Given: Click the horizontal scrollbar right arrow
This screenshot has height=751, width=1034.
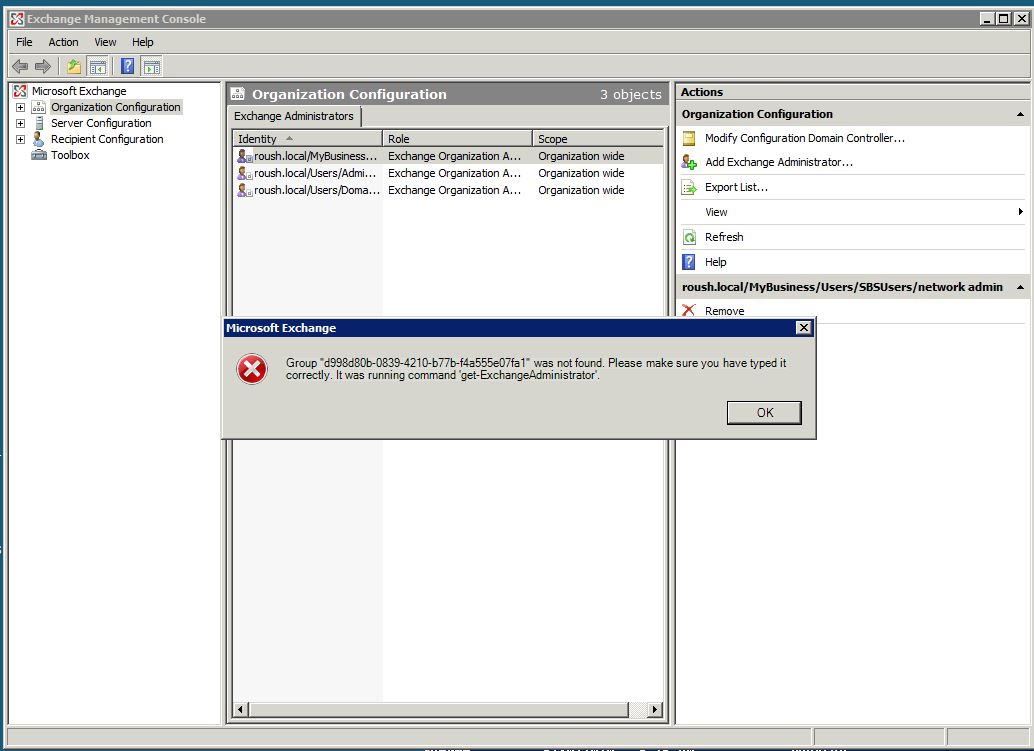Looking at the screenshot, I should pyautogui.click(x=654, y=709).
